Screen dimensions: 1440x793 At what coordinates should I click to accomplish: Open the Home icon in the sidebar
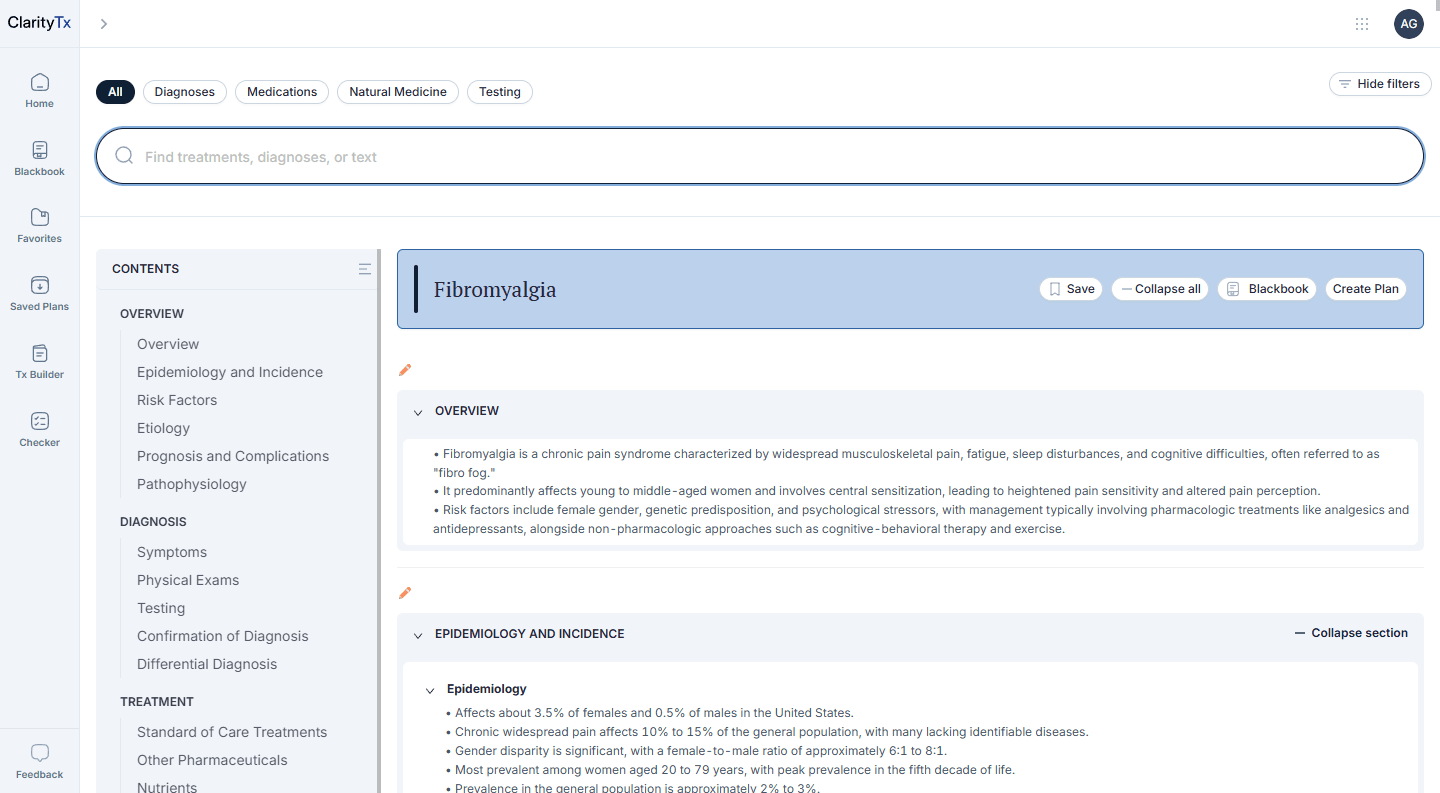(39, 88)
